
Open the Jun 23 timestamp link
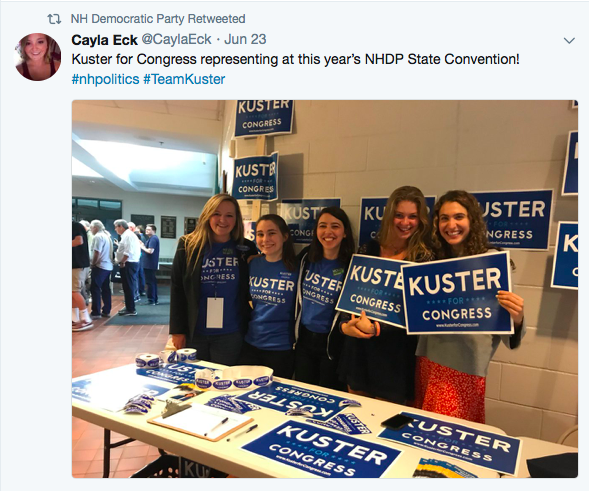pos(245,39)
